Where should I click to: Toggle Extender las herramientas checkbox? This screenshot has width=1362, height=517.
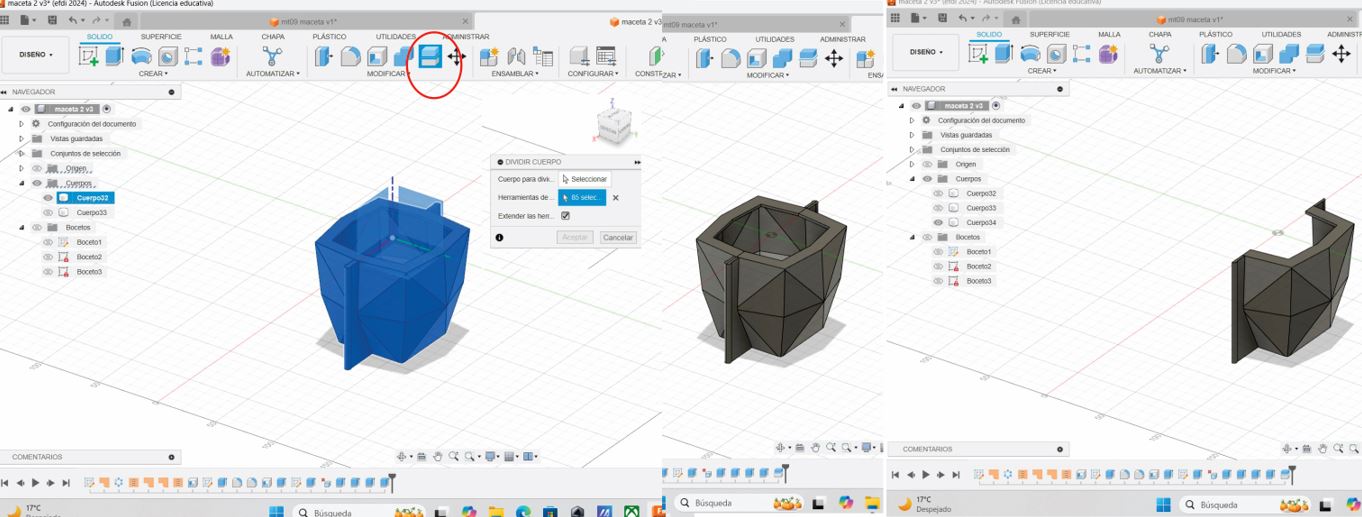coord(565,216)
